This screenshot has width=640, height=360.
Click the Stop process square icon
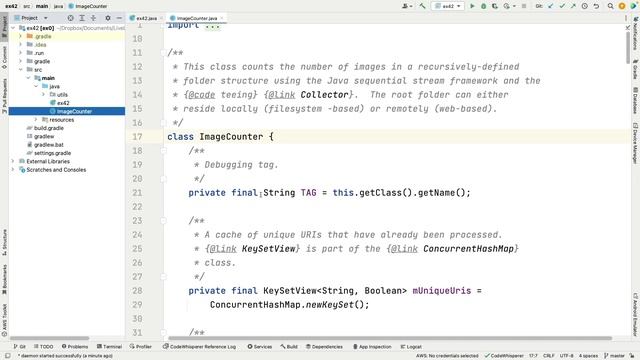[524, 6]
